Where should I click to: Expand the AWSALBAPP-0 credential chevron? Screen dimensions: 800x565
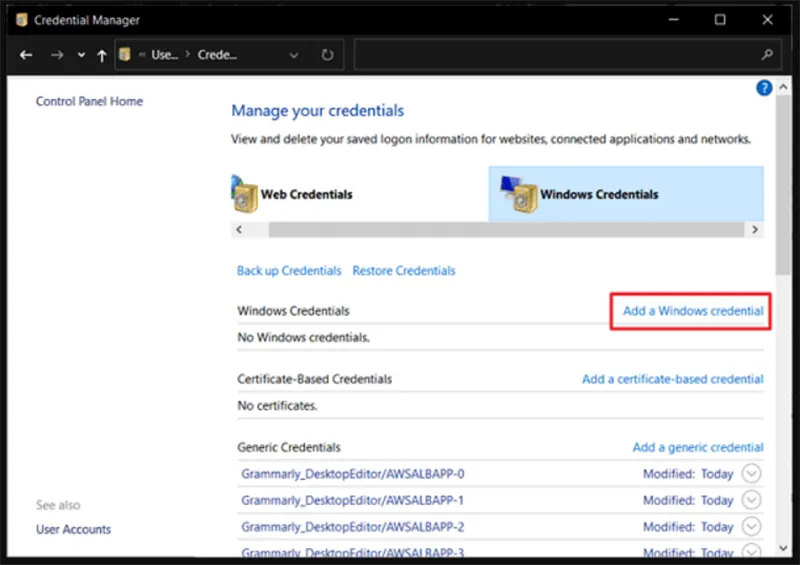(752, 474)
